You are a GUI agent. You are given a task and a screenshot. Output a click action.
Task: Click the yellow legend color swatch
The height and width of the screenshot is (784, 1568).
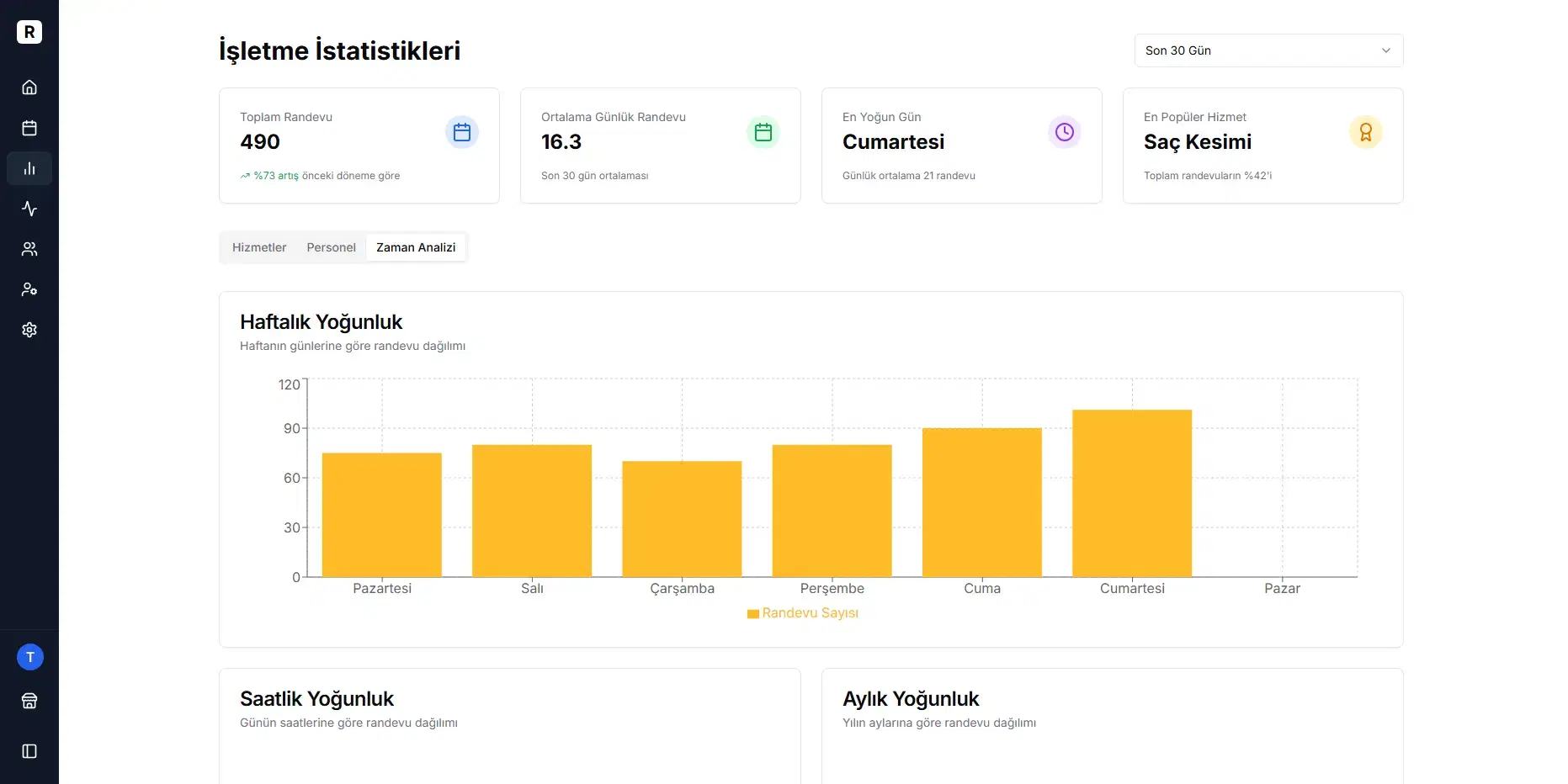[753, 614]
